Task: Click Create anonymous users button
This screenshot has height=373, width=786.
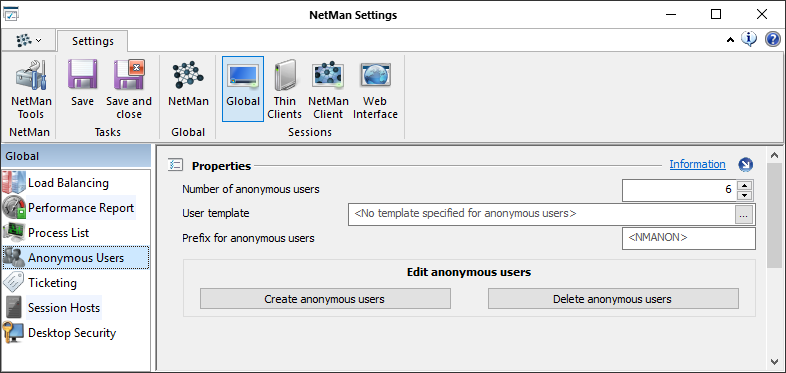Action: (x=325, y=299)
